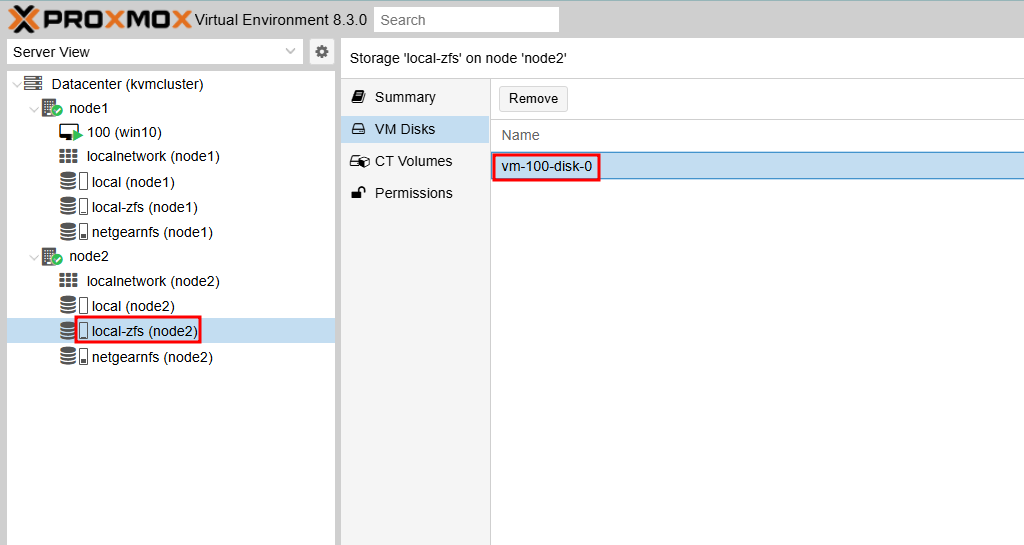Select netgearnfs (node1) storage
The height and width of the screenshot is (545, 1024).
(152, 232)
